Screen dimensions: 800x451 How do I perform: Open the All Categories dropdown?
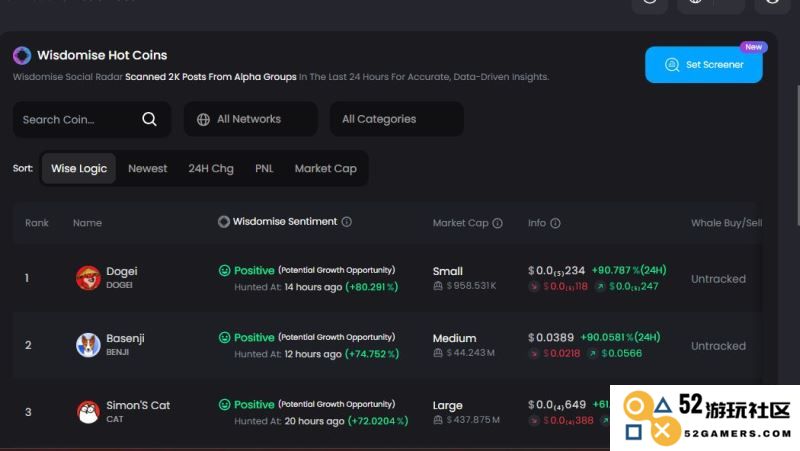(397, 119)
